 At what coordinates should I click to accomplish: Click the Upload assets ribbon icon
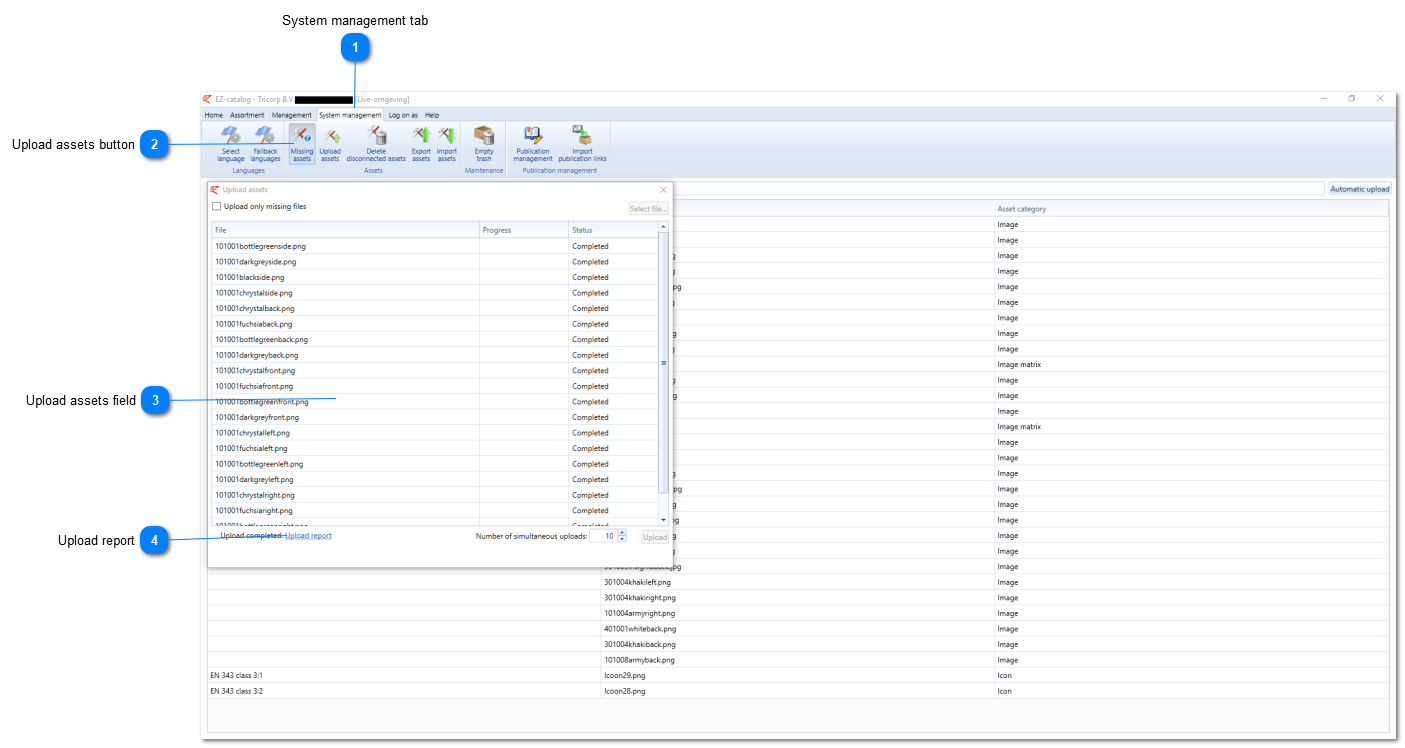pos(330,144)
